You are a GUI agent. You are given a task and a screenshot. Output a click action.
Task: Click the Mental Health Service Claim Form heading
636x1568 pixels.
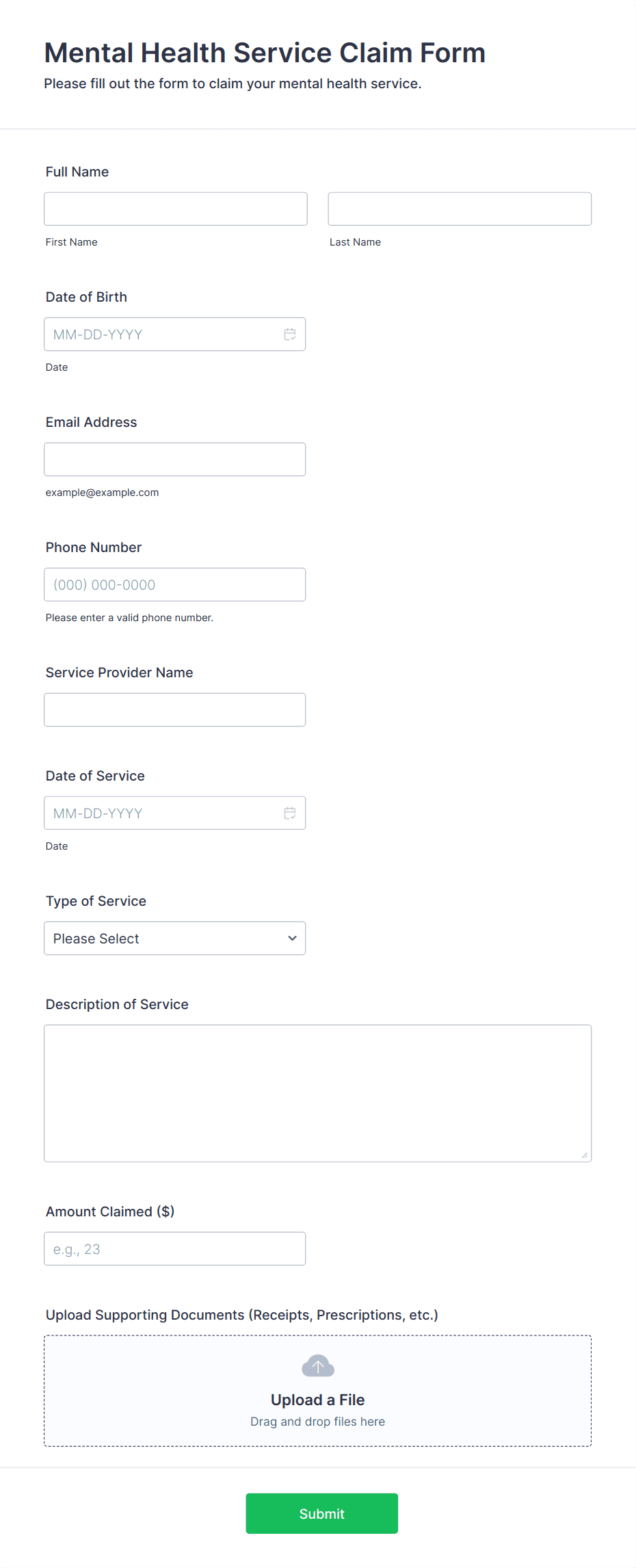[x=265, y=53]
